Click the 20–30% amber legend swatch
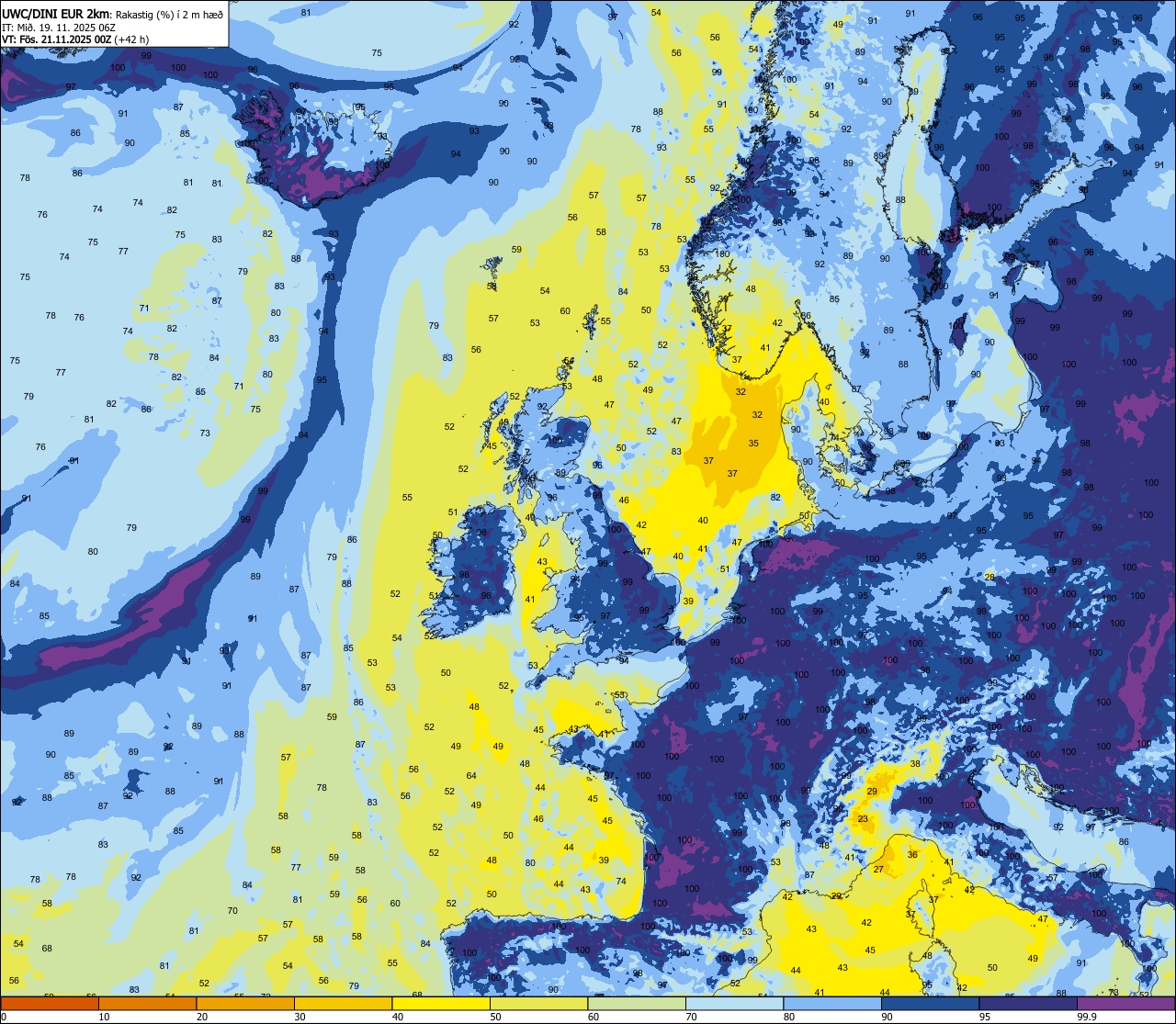This screenshot has width=1176, height=1024. [x=245, y=1004]
